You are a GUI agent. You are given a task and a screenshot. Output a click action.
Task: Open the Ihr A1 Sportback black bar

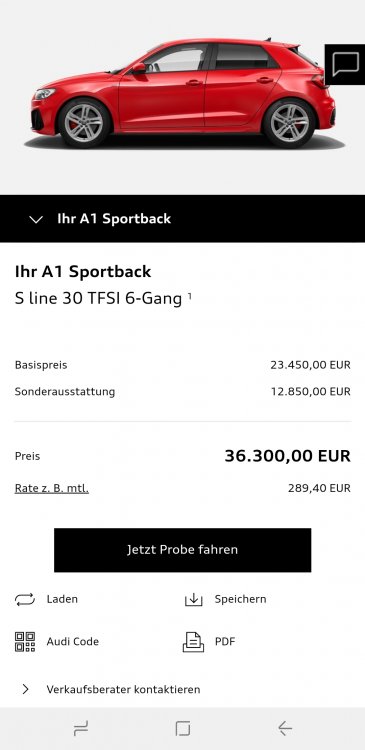tap(182, 219)
